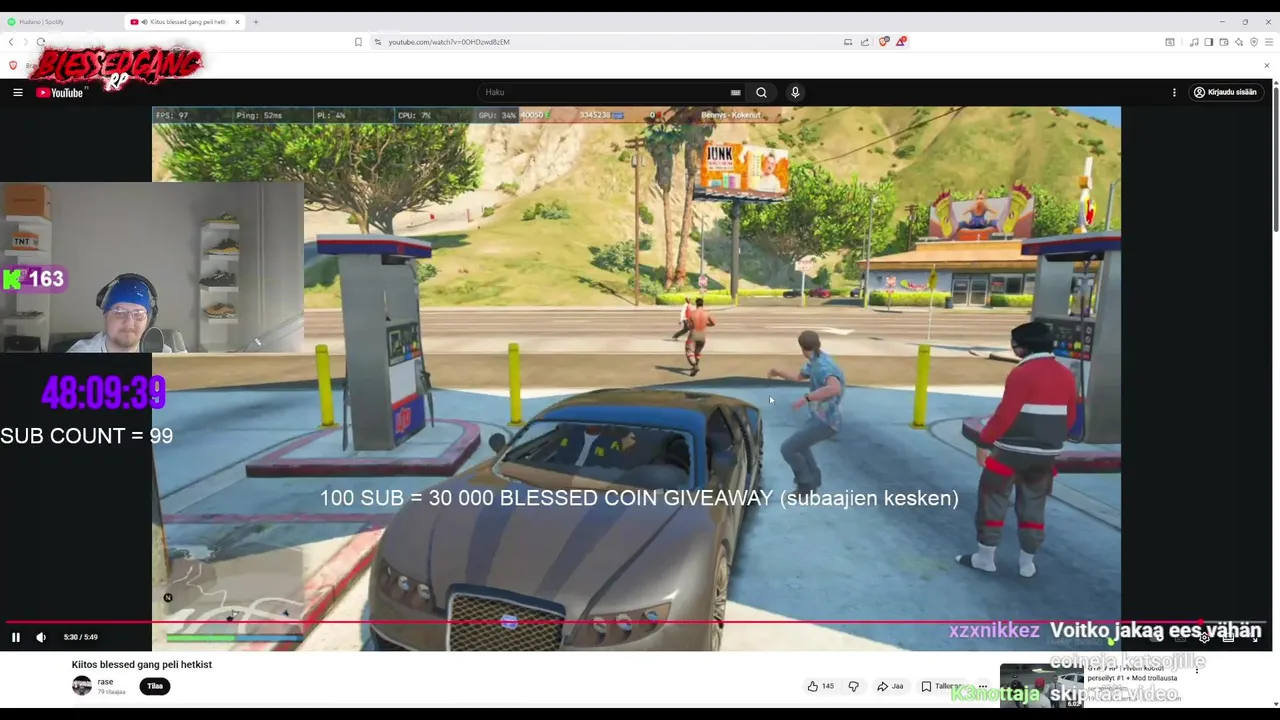Reload the page
Screen dimensions: 1280x720
click(41, 42)
